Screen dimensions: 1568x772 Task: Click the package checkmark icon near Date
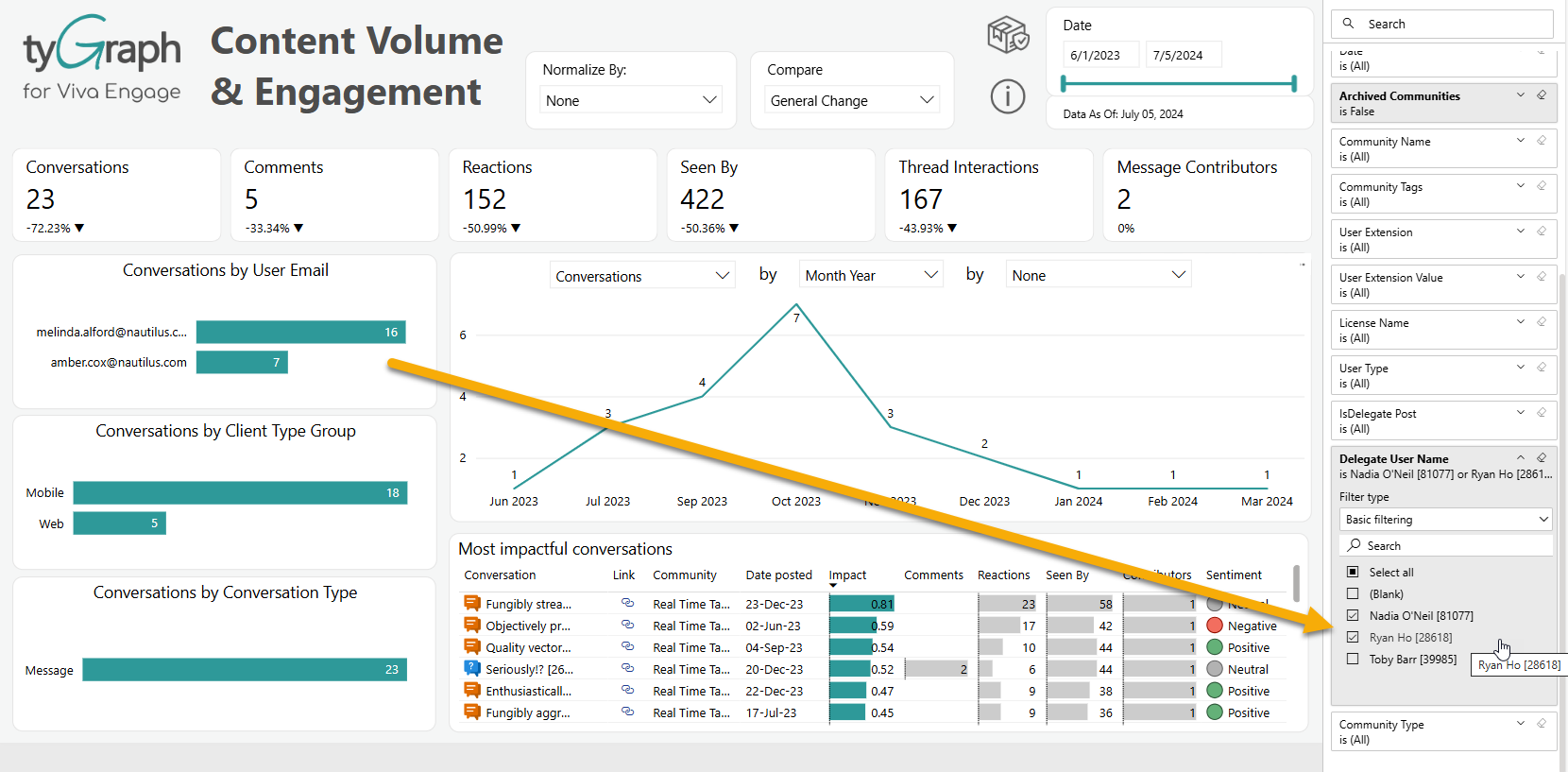1007,35
